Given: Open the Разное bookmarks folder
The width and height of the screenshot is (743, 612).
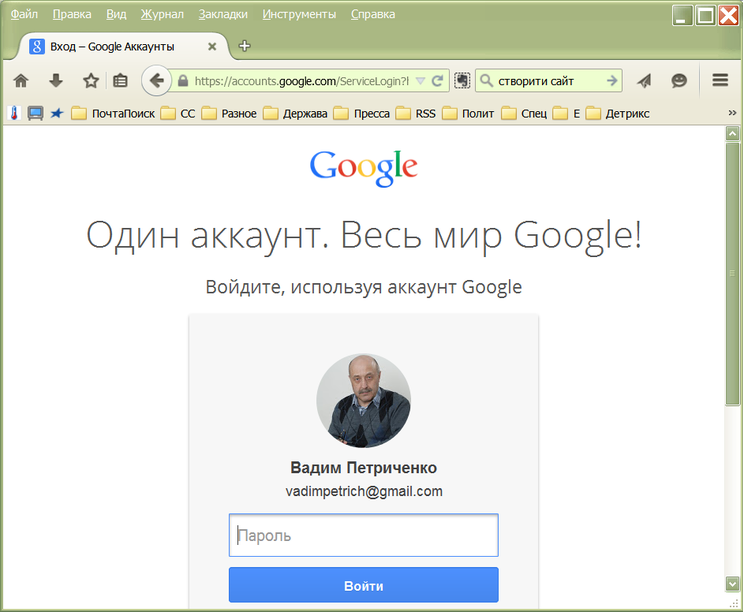Looking at the screenshot, I should [229, 114].
